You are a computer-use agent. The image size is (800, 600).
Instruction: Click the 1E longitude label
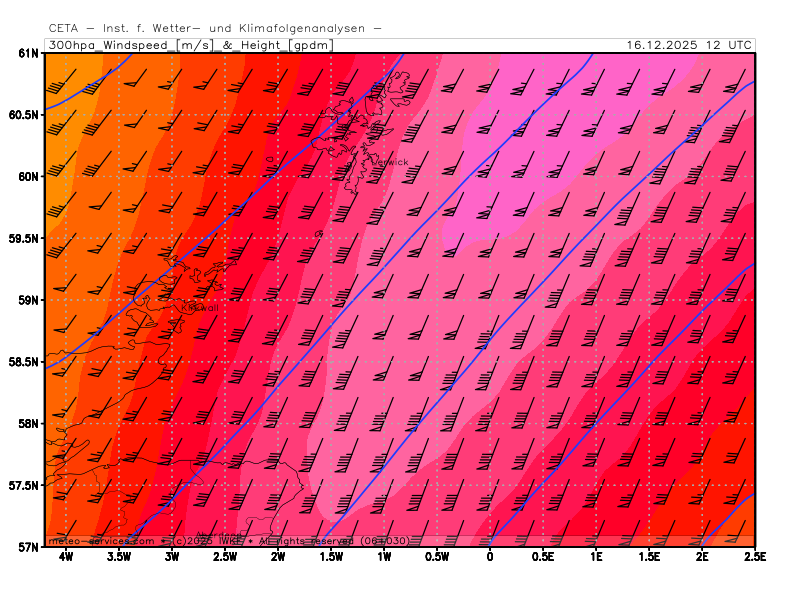click(596, 557)
